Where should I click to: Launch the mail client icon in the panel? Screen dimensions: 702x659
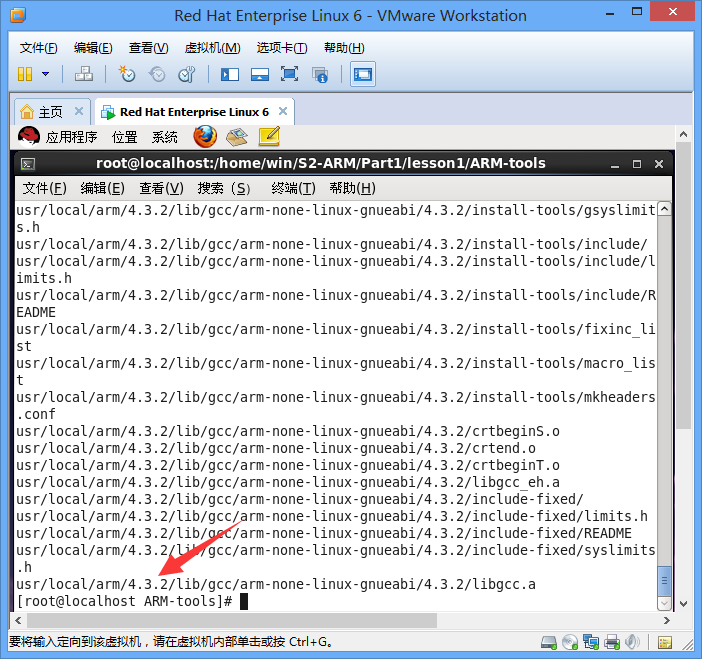pyautogui.click(x=237, y=137)
